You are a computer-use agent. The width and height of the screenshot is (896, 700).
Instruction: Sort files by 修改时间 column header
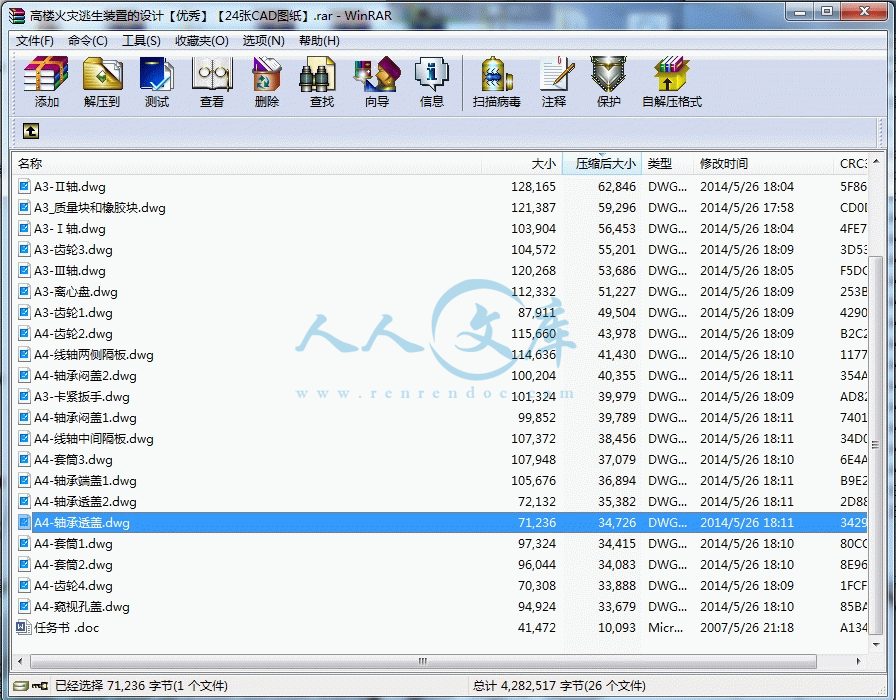click(763, 164)
